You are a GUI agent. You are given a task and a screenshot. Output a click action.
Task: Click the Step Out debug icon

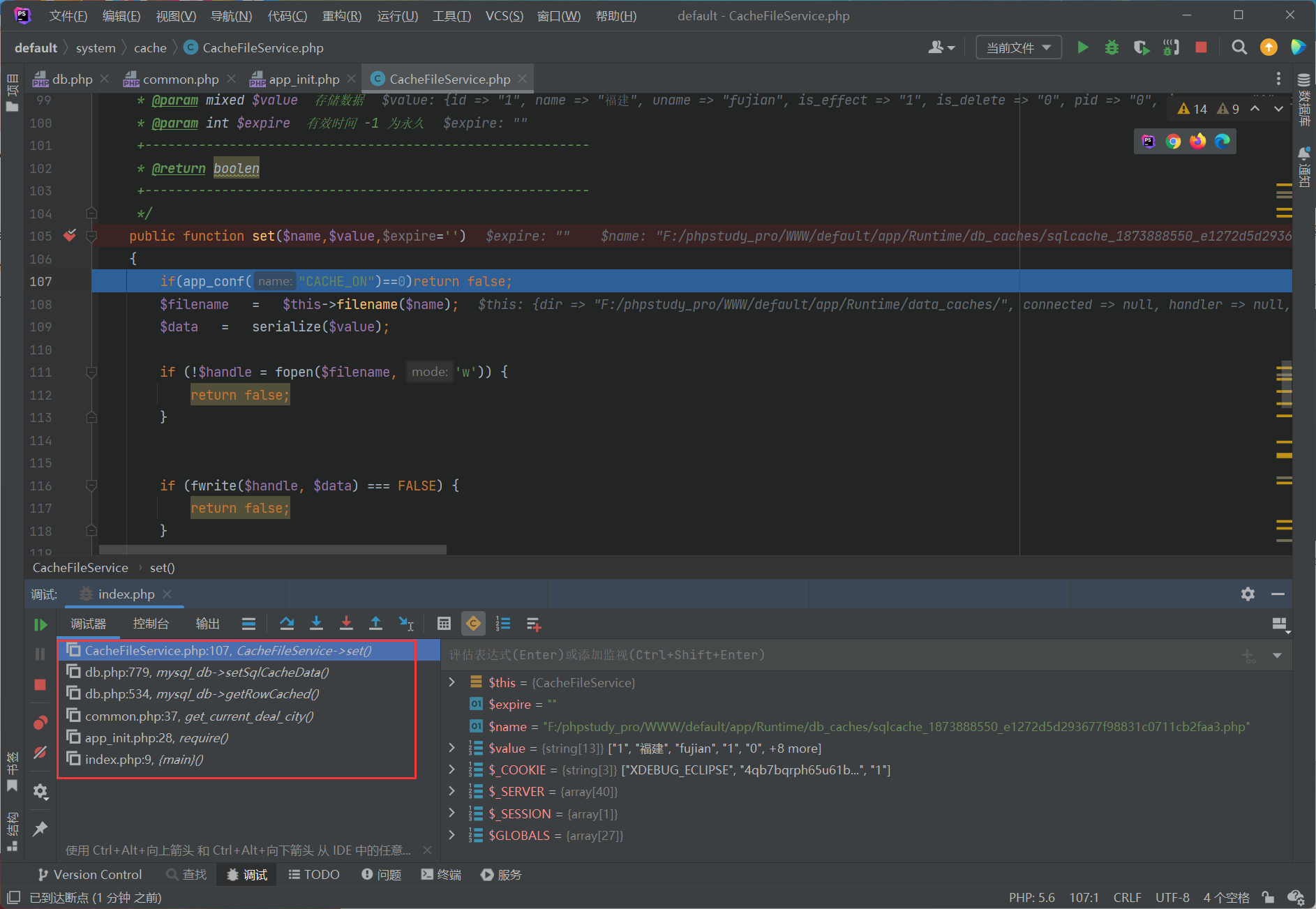pos(375,624)
